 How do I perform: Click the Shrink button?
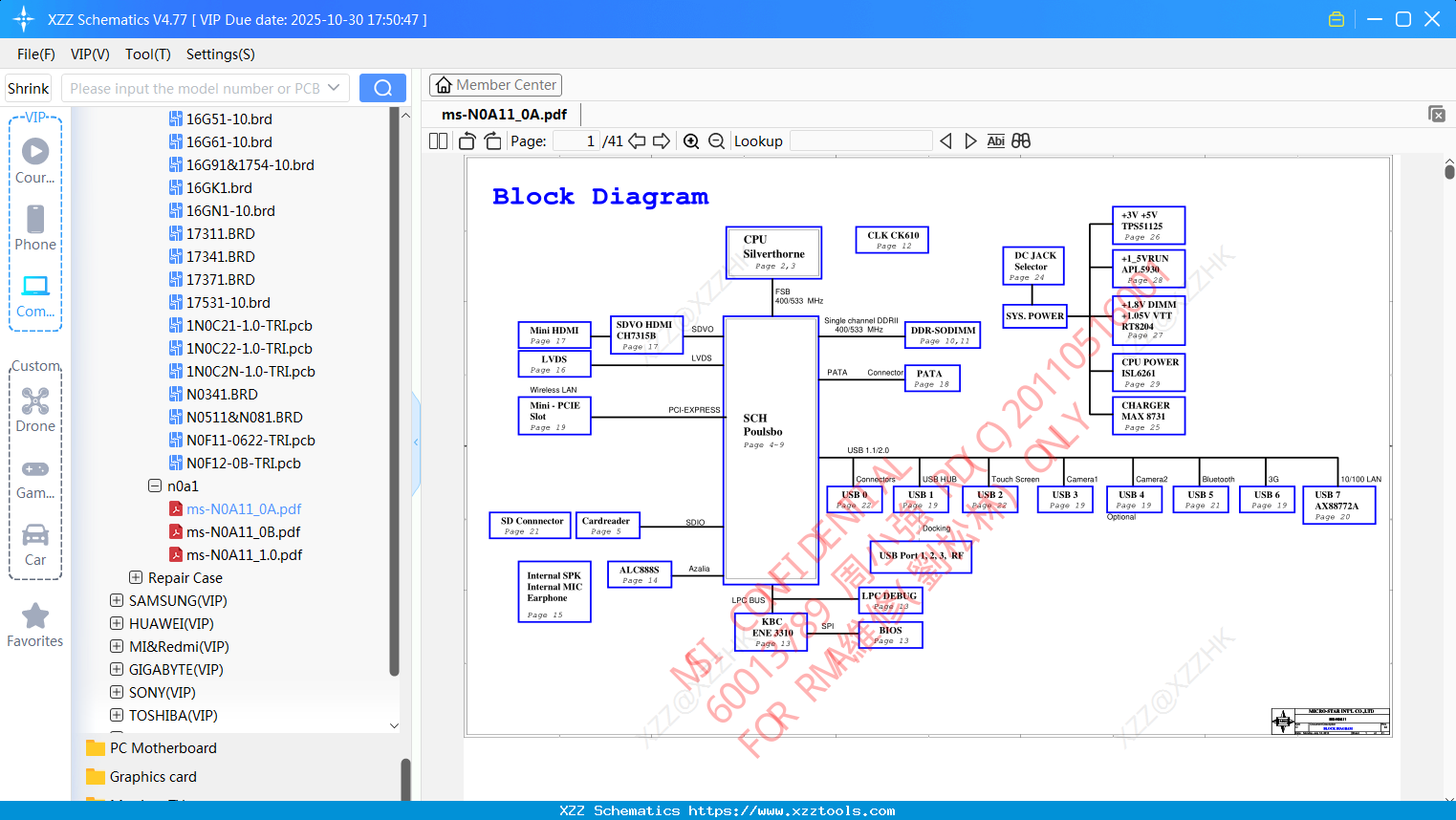28,88
